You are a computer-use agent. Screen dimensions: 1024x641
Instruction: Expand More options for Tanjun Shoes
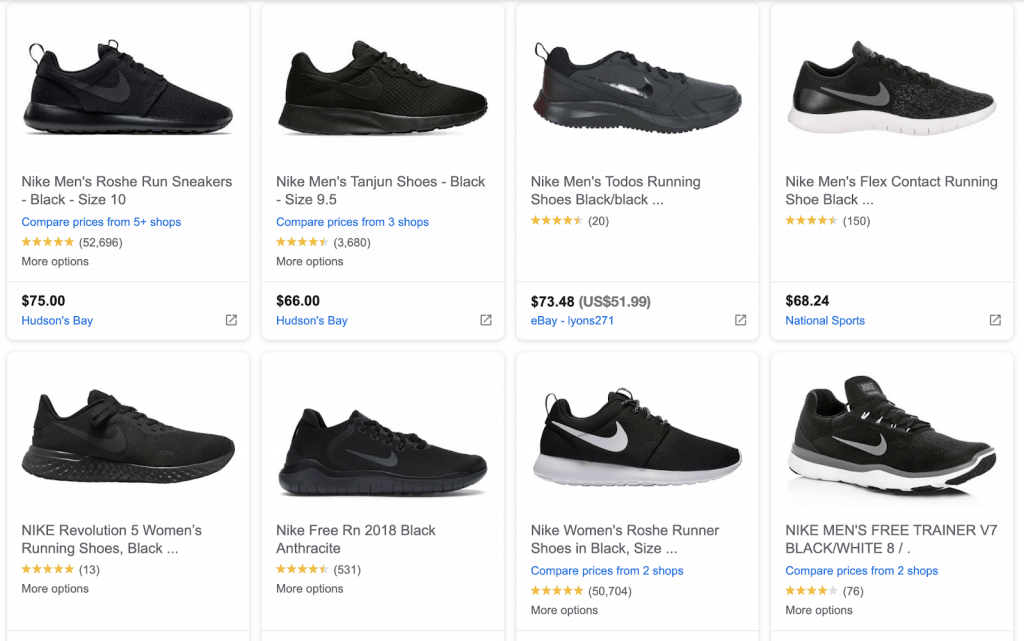310,261
